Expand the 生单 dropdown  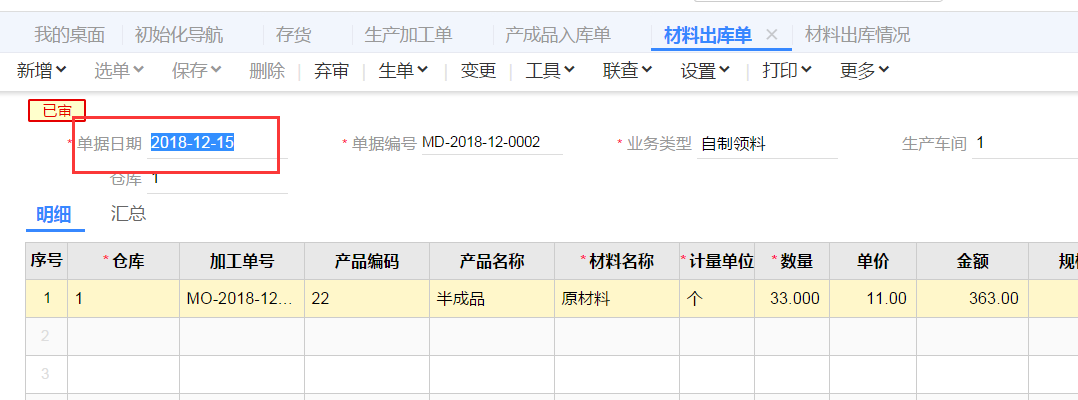(403, 70)
